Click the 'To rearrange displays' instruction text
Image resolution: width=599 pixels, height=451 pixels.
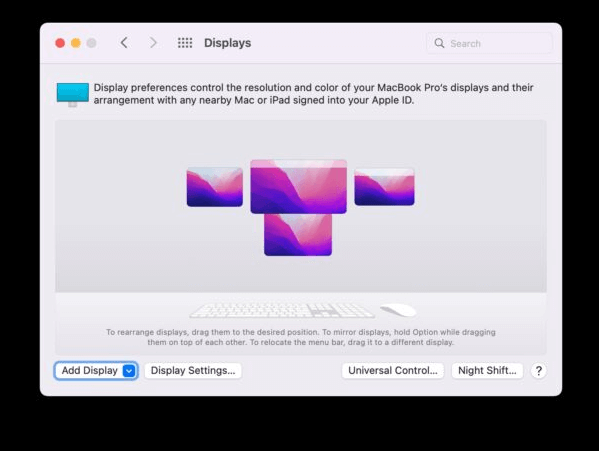(x=301, y=337)
